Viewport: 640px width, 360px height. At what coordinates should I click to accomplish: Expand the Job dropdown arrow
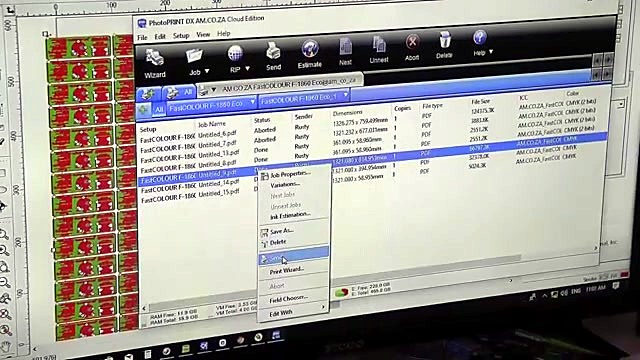(x=207, y=71)
